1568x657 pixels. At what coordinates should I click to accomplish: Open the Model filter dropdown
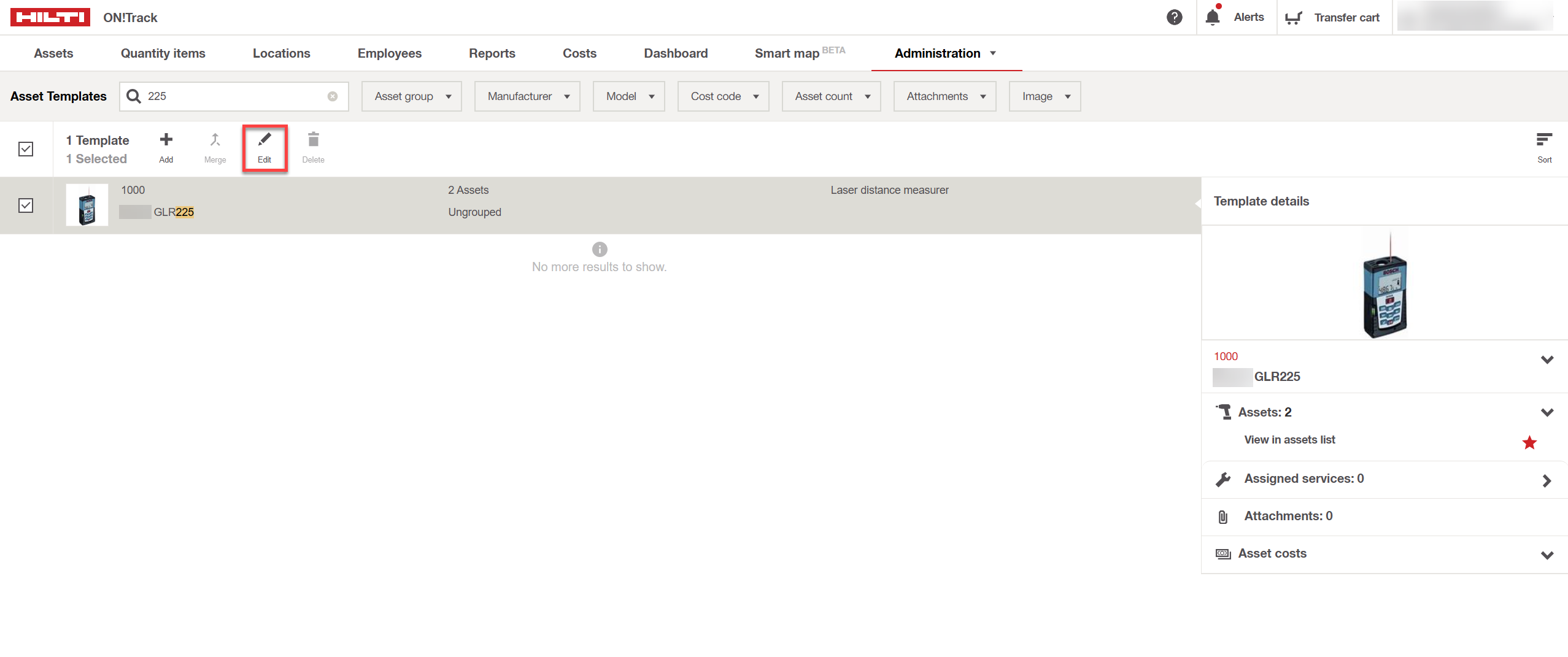pyautogui.click(x=629, y=96)
